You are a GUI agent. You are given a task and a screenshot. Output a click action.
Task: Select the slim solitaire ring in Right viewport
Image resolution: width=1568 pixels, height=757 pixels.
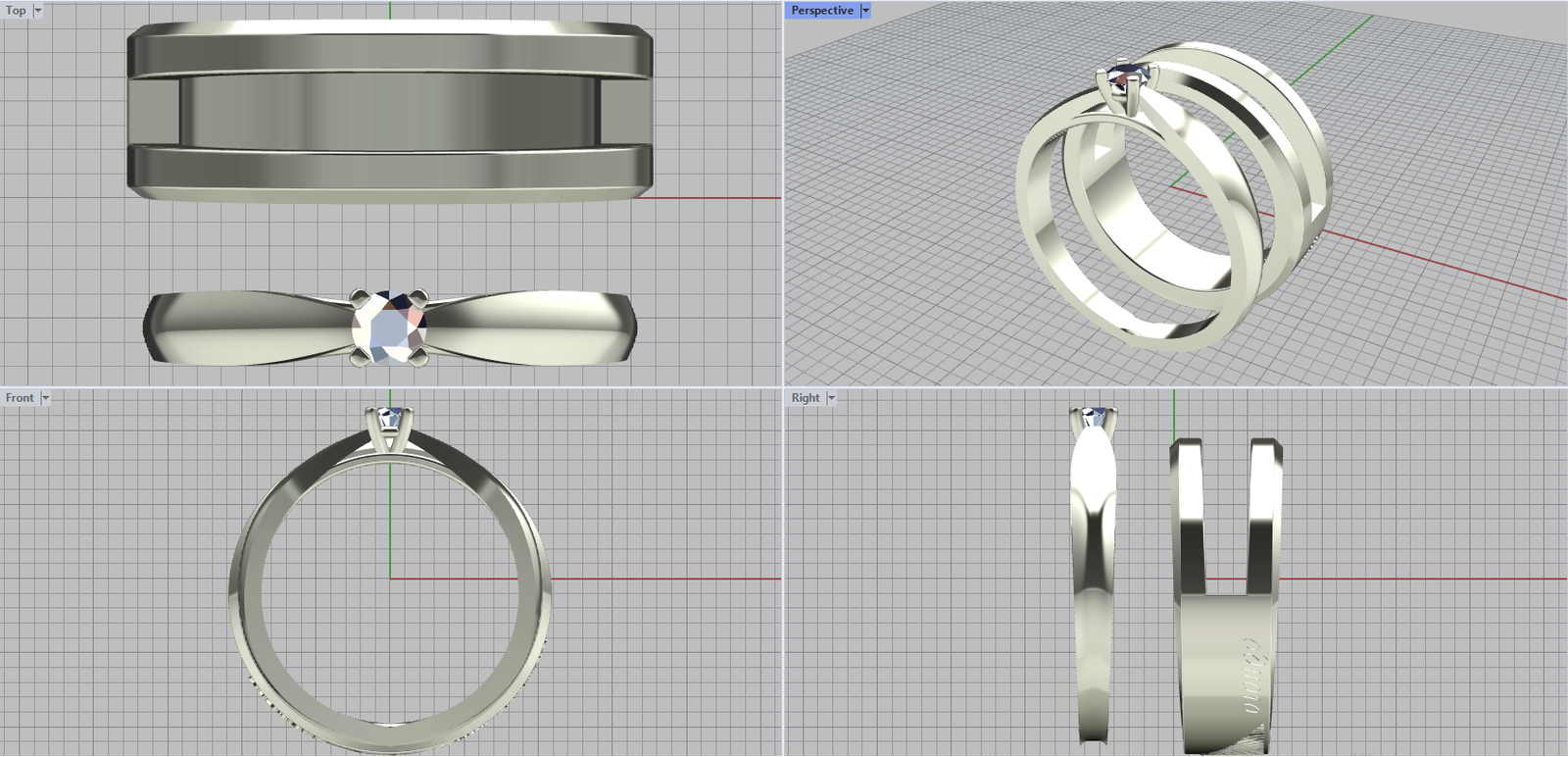[x=1093, y=588]
